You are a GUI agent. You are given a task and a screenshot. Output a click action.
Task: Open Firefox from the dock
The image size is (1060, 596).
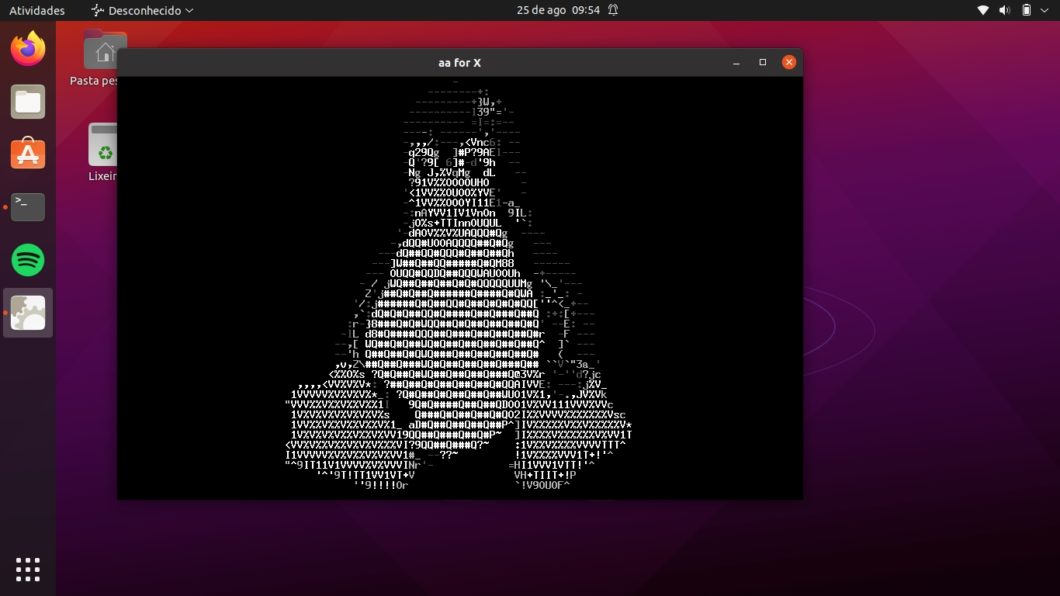tap(27, 46)
